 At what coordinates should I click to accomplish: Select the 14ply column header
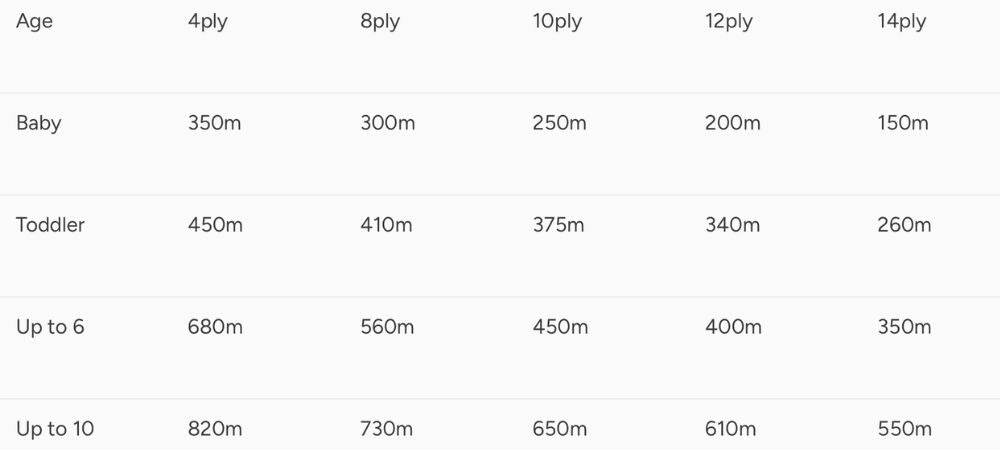902,22
